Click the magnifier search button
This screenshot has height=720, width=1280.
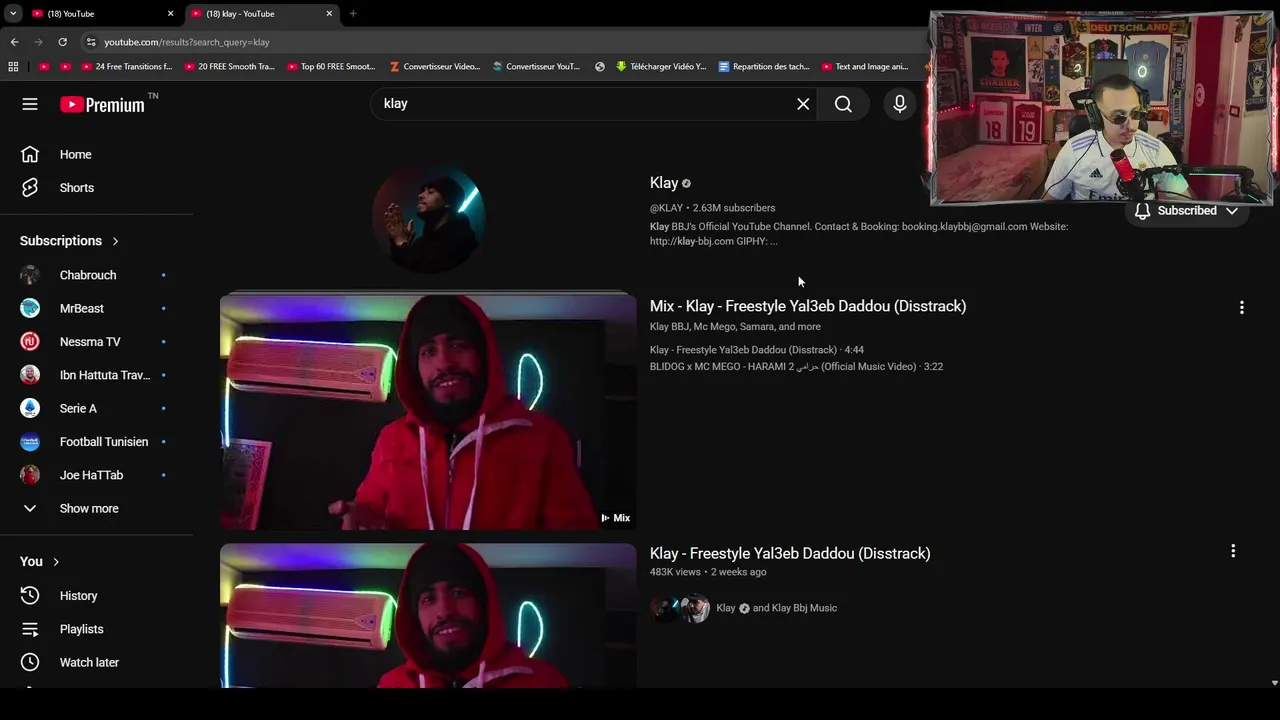843,104
